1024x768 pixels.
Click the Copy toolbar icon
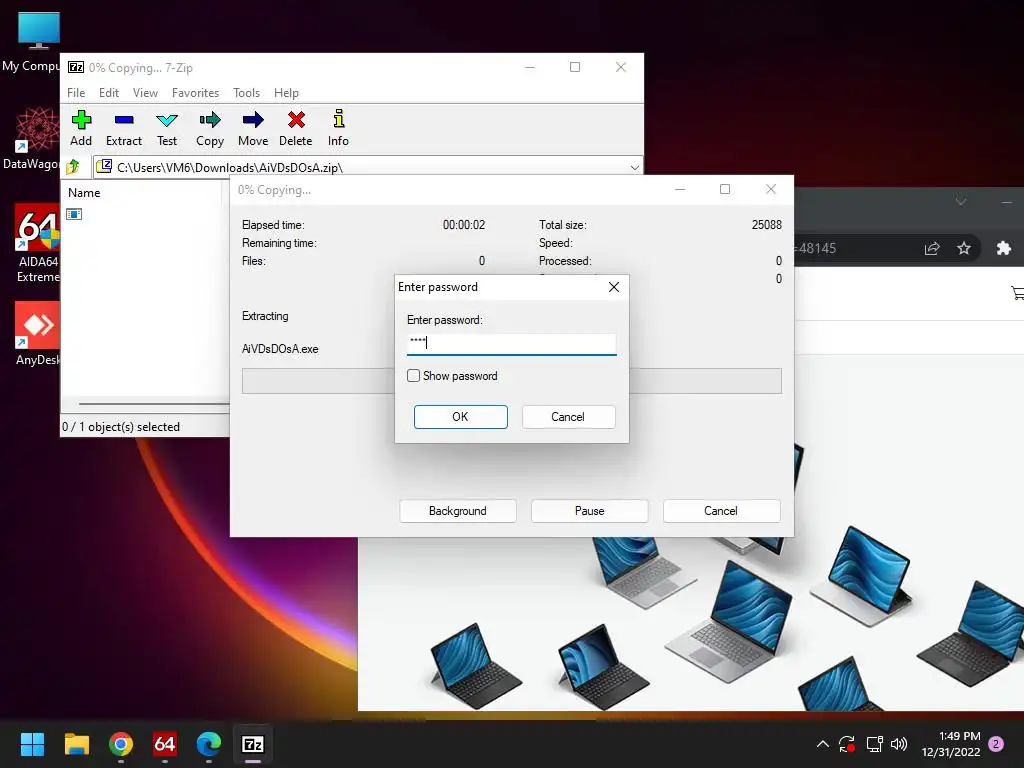(x=210, y=128)
